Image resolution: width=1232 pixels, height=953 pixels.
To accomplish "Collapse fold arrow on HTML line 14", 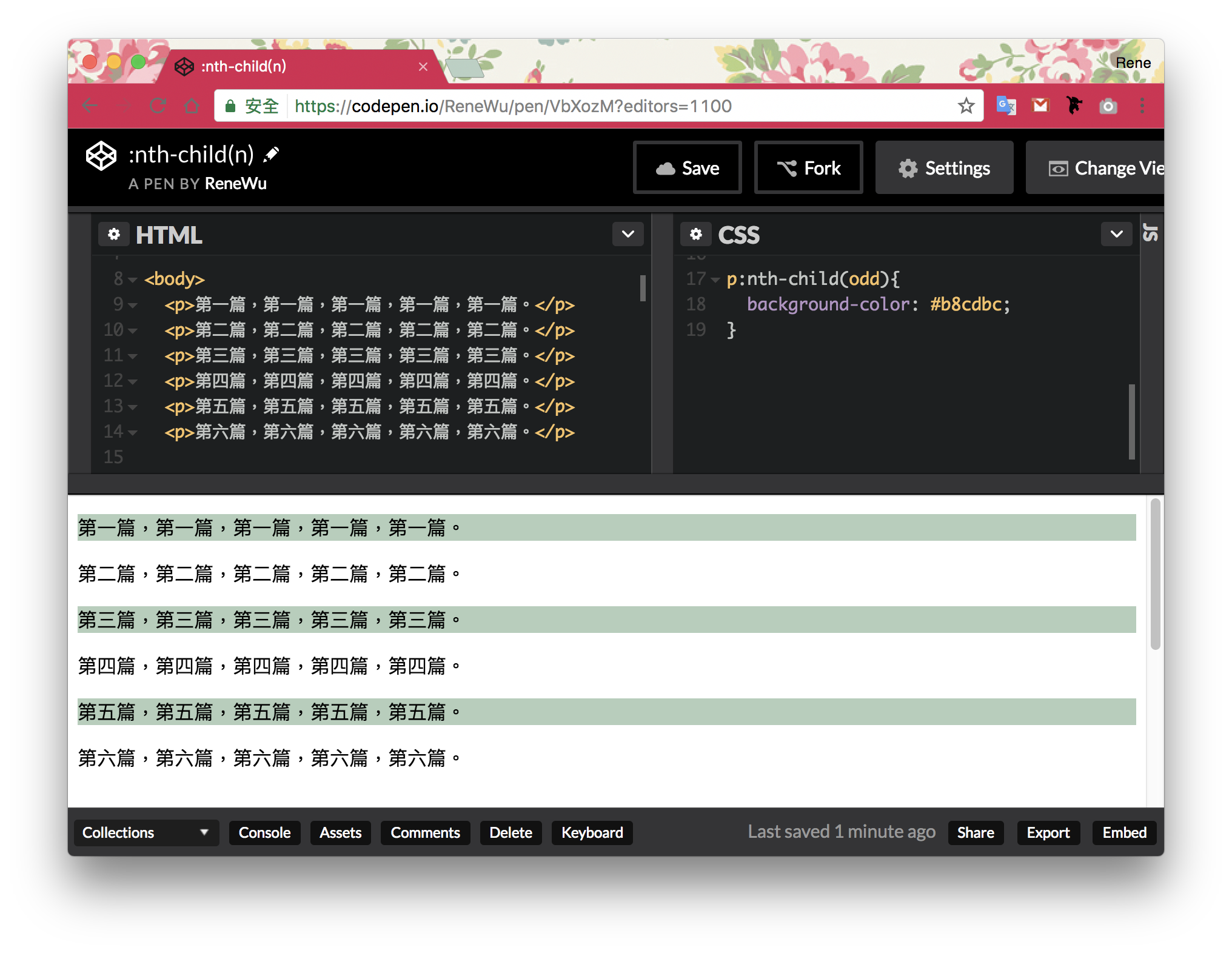I will tap(133, 432).
